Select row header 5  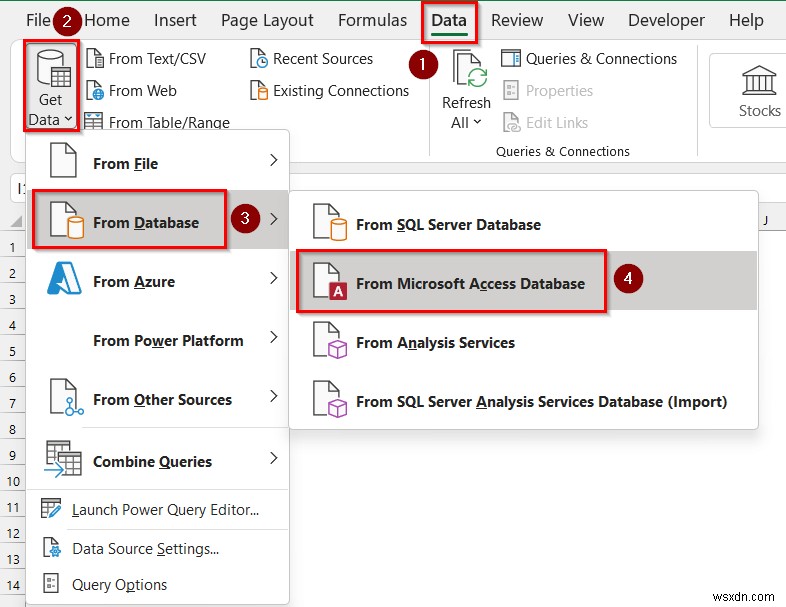(x=13, y=351)
